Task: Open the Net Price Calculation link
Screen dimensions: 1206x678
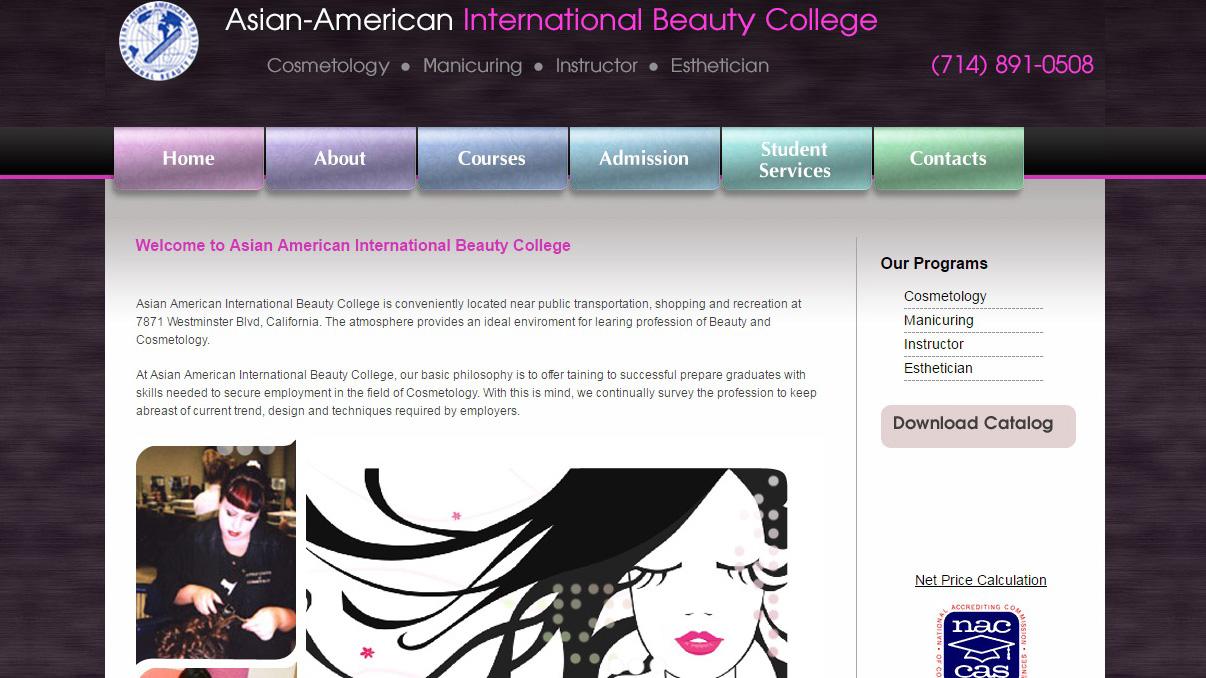Action: (x=980, y=580)
